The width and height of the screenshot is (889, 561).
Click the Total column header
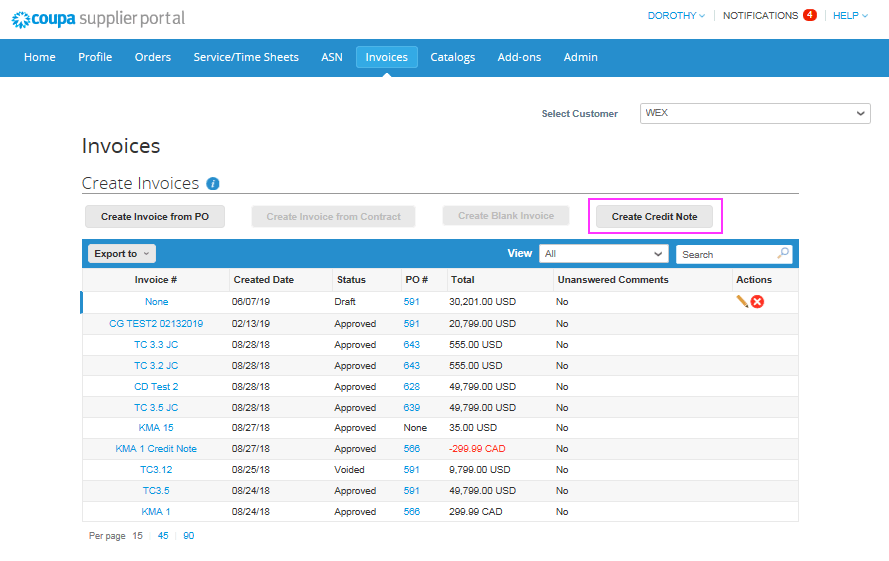click(x=463, y=280)
